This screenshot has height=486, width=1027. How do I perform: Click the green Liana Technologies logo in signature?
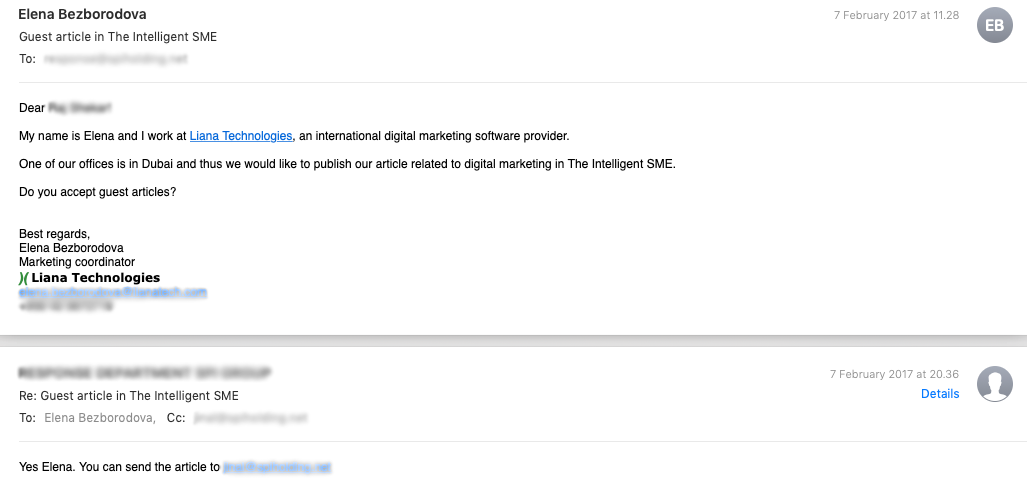click(x=24, y=278)
